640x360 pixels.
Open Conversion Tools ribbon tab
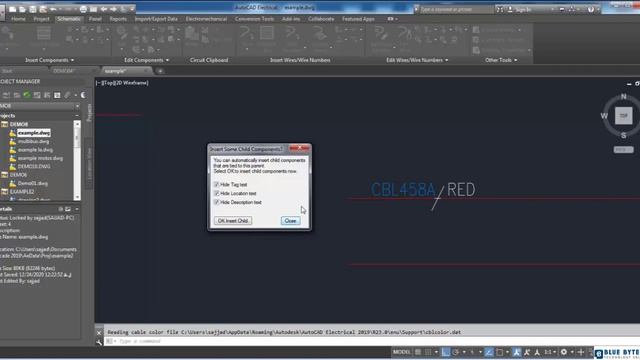(254, 19)
